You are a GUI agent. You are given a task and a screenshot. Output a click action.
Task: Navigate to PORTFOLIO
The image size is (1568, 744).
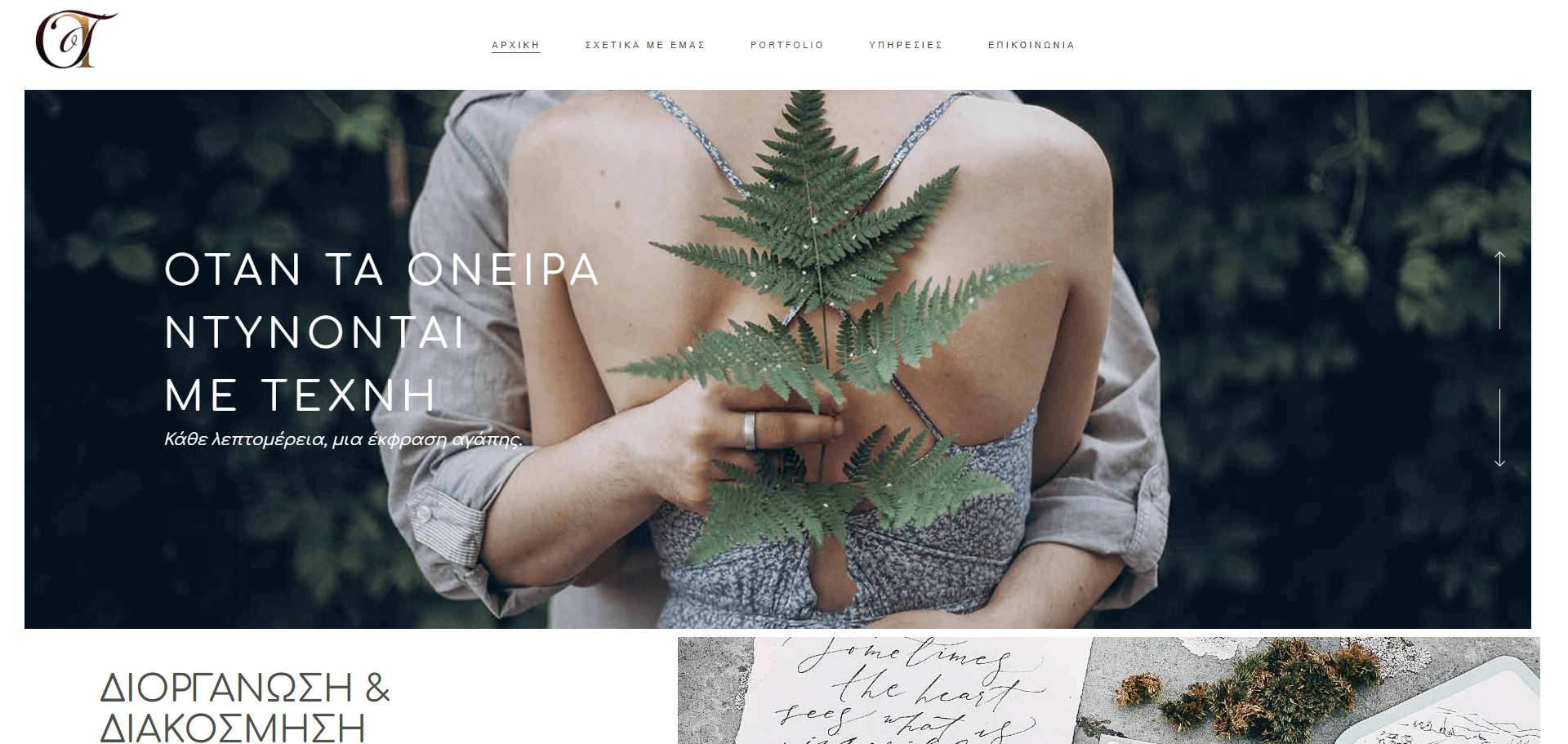point(787,45)
